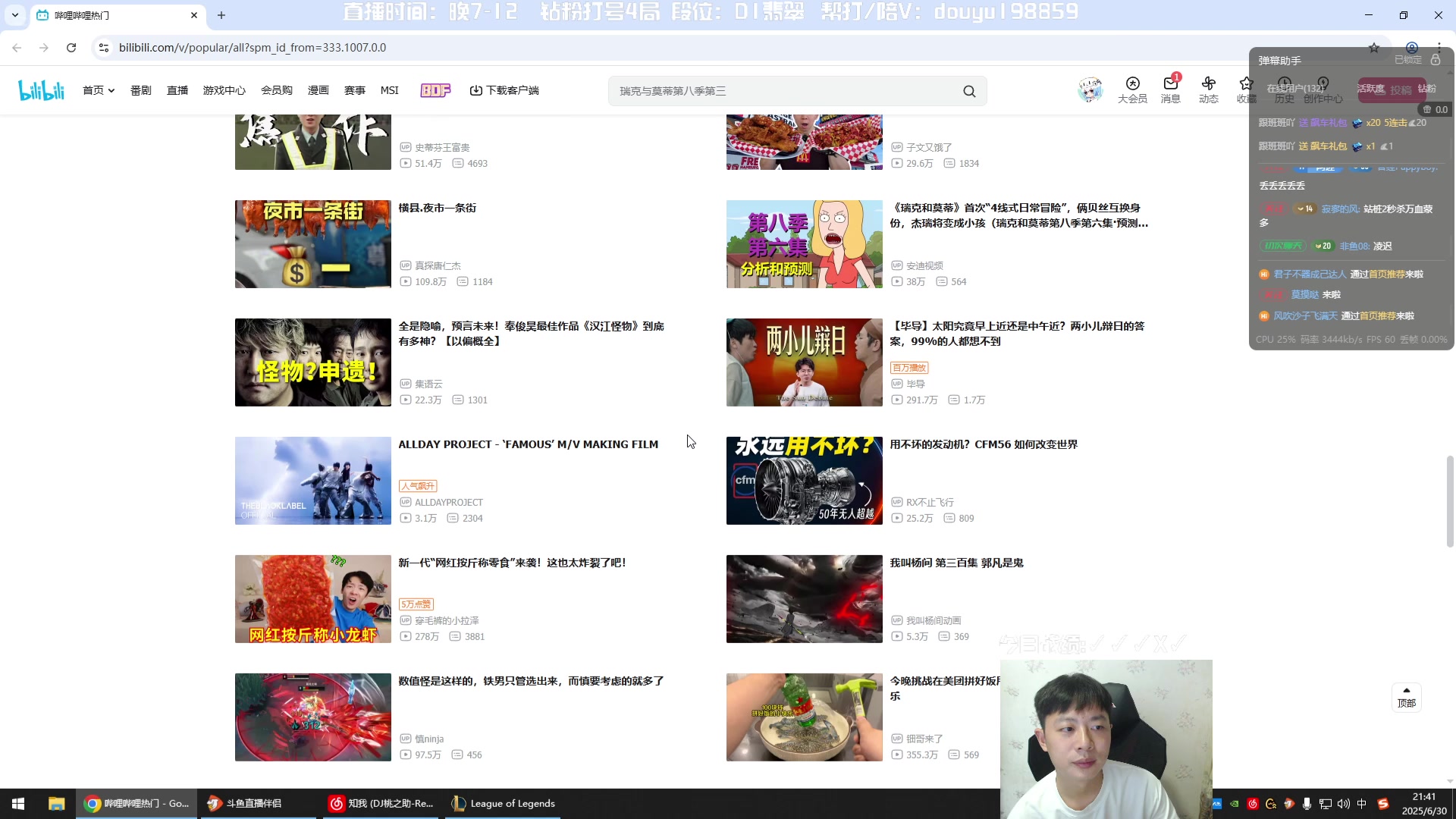Open the ALLDAYPROJECT uploader link

[x=448, y=503]
